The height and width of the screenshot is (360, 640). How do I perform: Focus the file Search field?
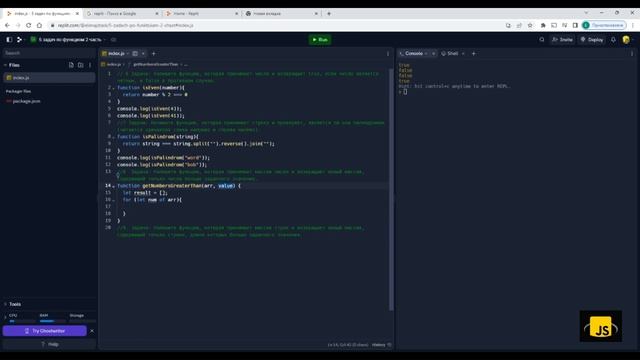[x=49, y=53]
